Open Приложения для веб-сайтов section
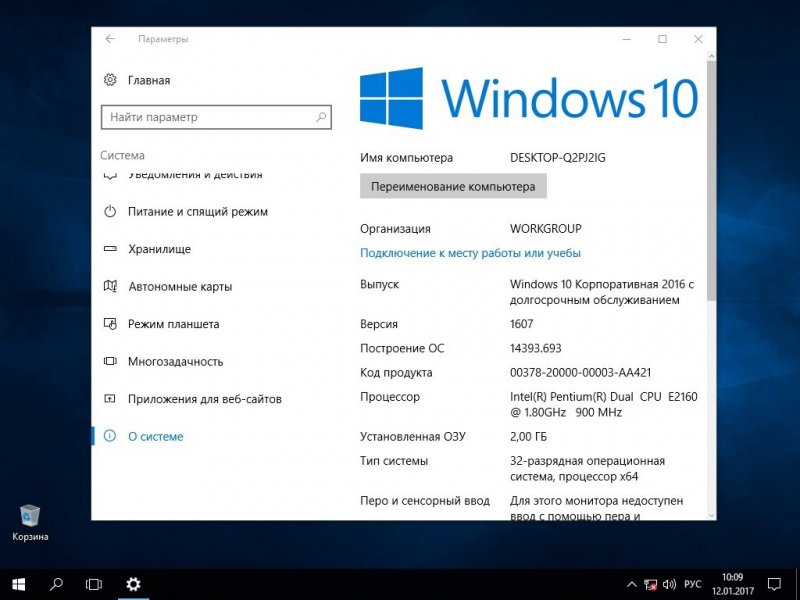 (x=205, y=399)
